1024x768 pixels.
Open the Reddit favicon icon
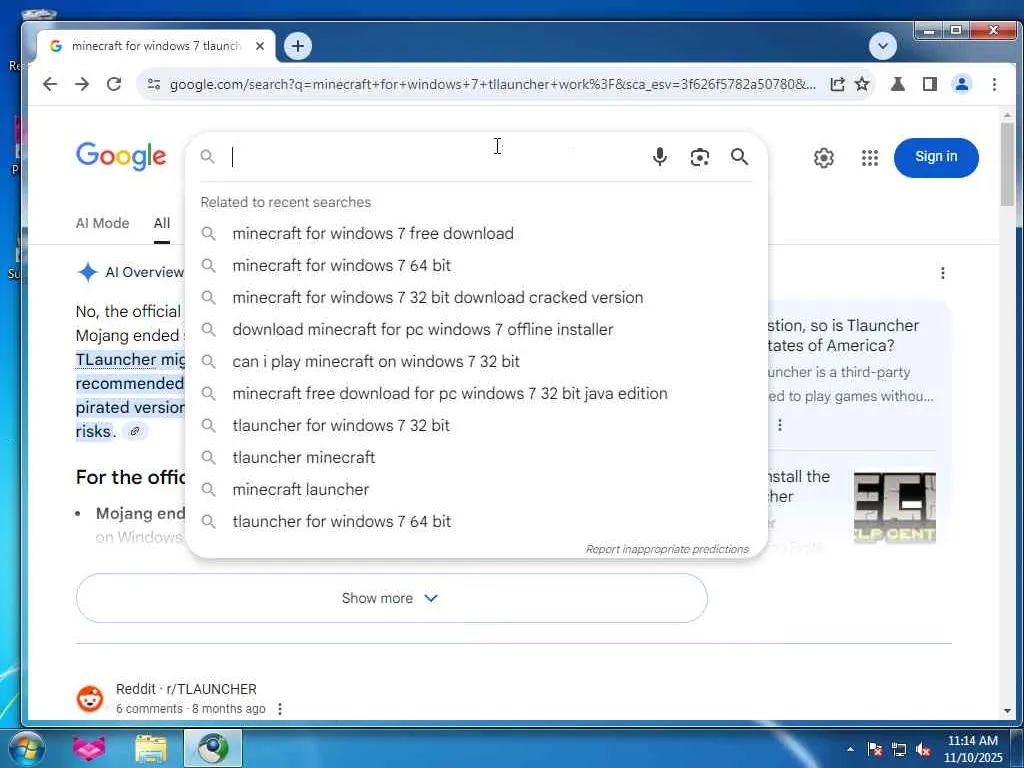(90, 698)
